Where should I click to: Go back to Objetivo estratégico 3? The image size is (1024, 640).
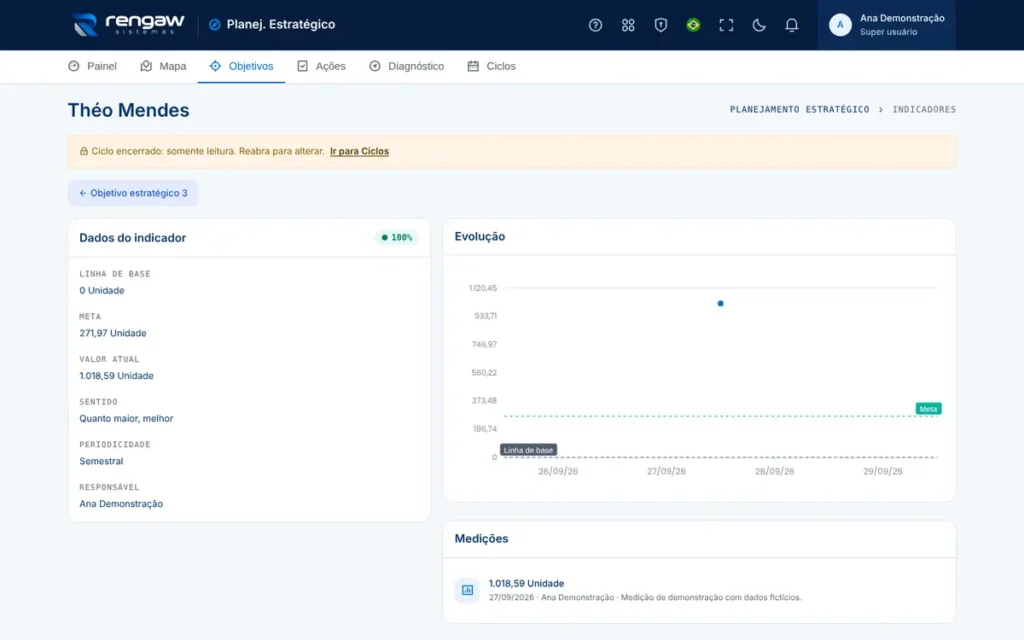(x=133, y=193)
